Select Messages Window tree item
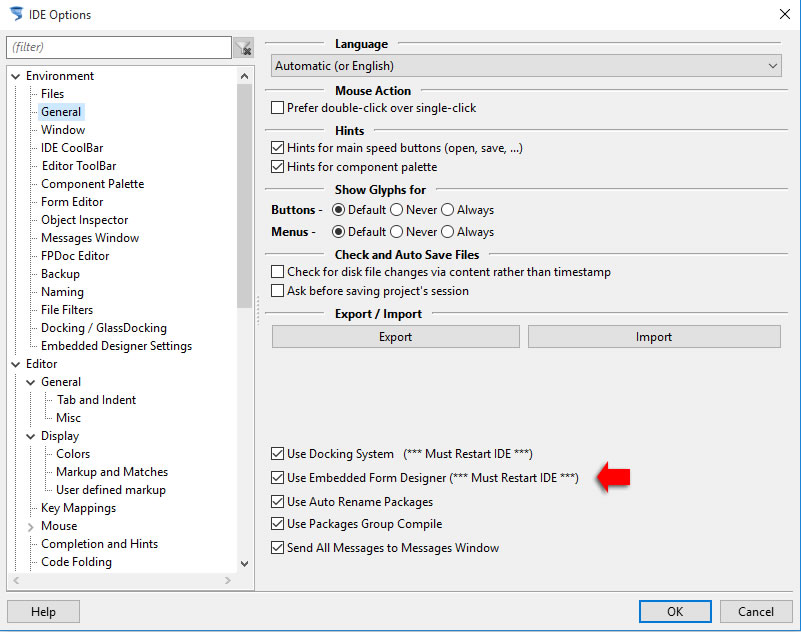801x632 pixels. tap(90, 238)
